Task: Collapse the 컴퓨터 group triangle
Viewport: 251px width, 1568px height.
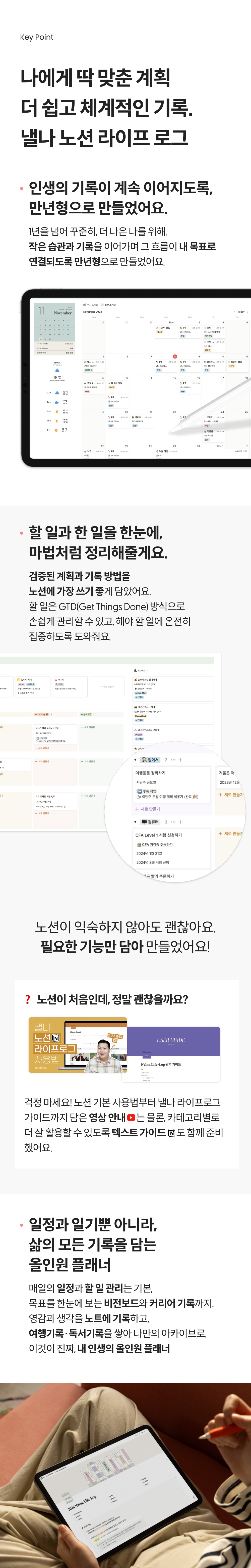Action: 136,822
